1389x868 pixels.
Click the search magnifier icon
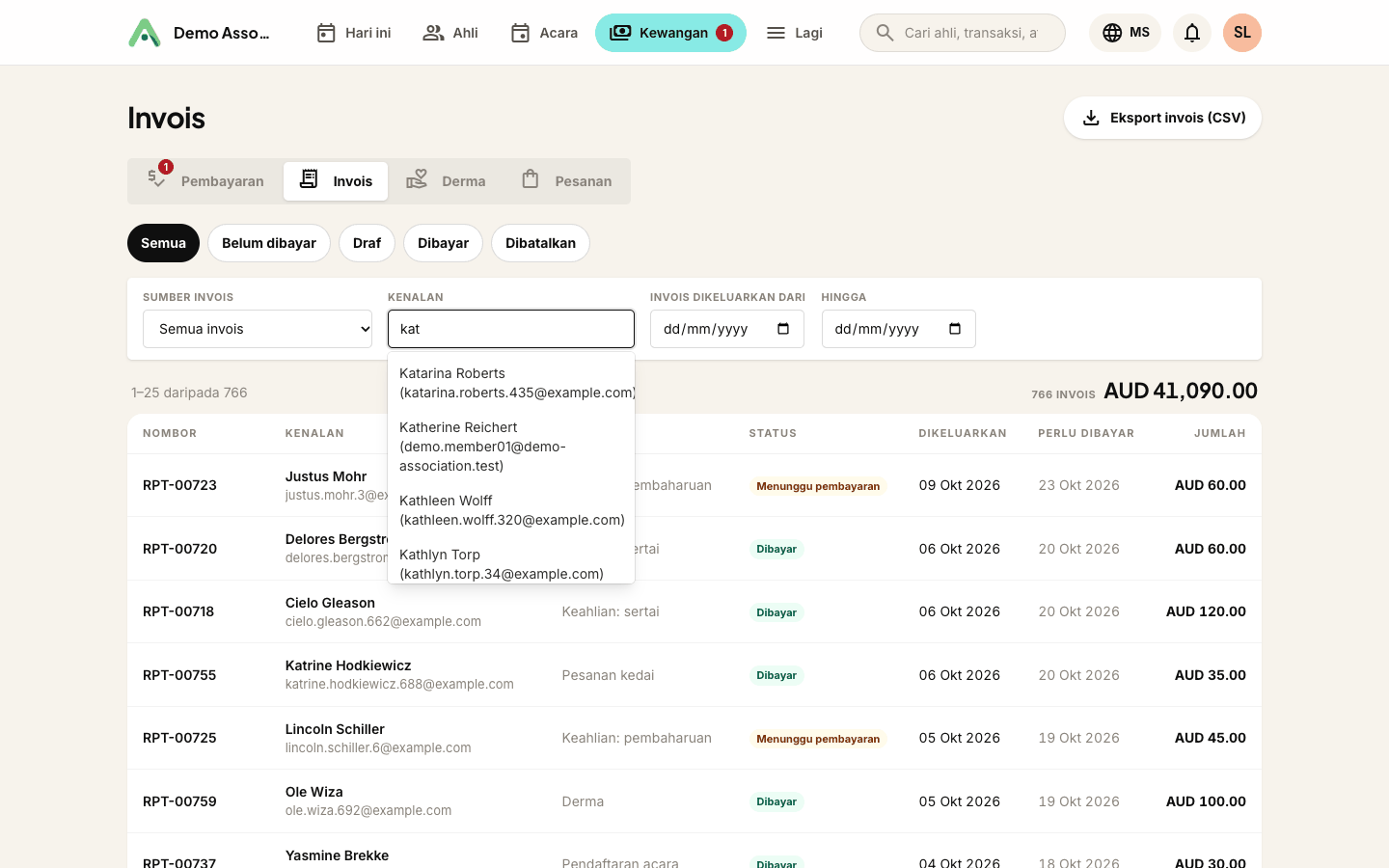(x=885, y=33)
